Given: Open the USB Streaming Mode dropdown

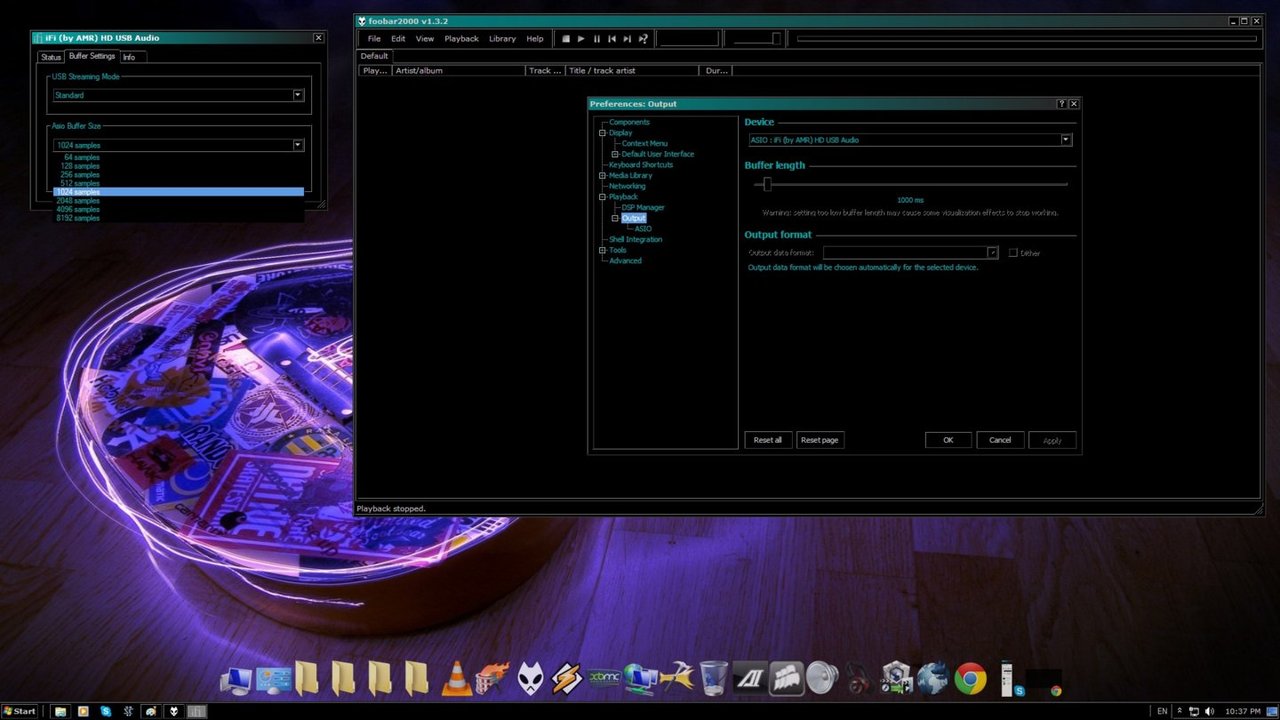Looking at the screenshot, I should click(x=298, y=95).
